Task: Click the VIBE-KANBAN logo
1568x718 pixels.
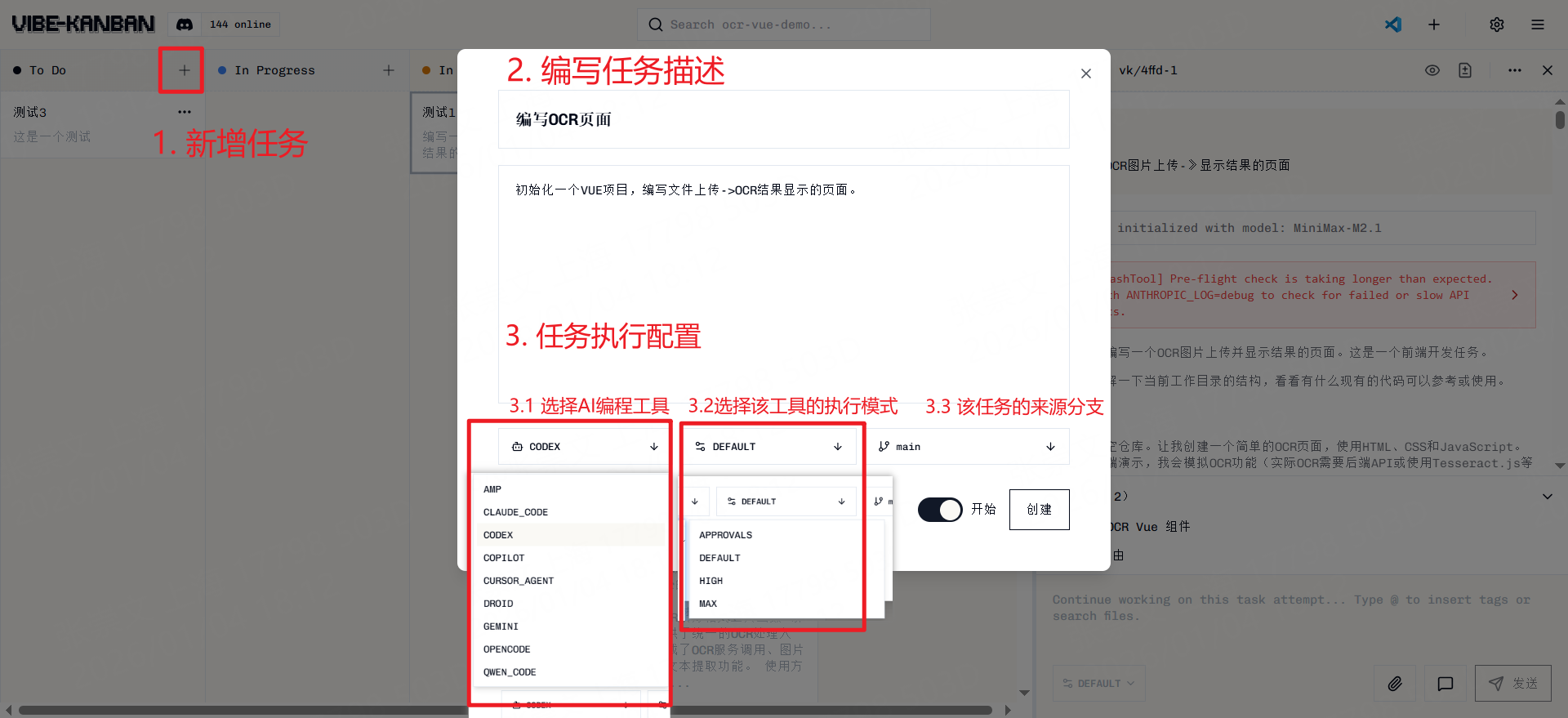Action: click(83, 24)
